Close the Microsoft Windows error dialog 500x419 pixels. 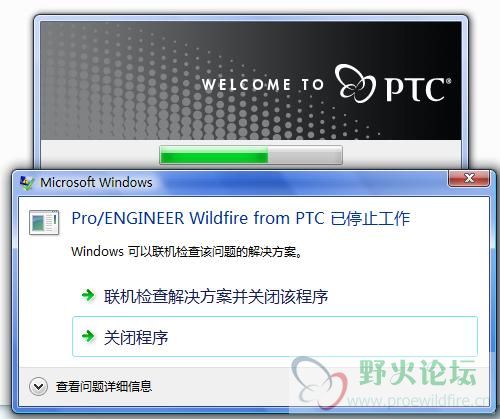click(x=469, y=178)
